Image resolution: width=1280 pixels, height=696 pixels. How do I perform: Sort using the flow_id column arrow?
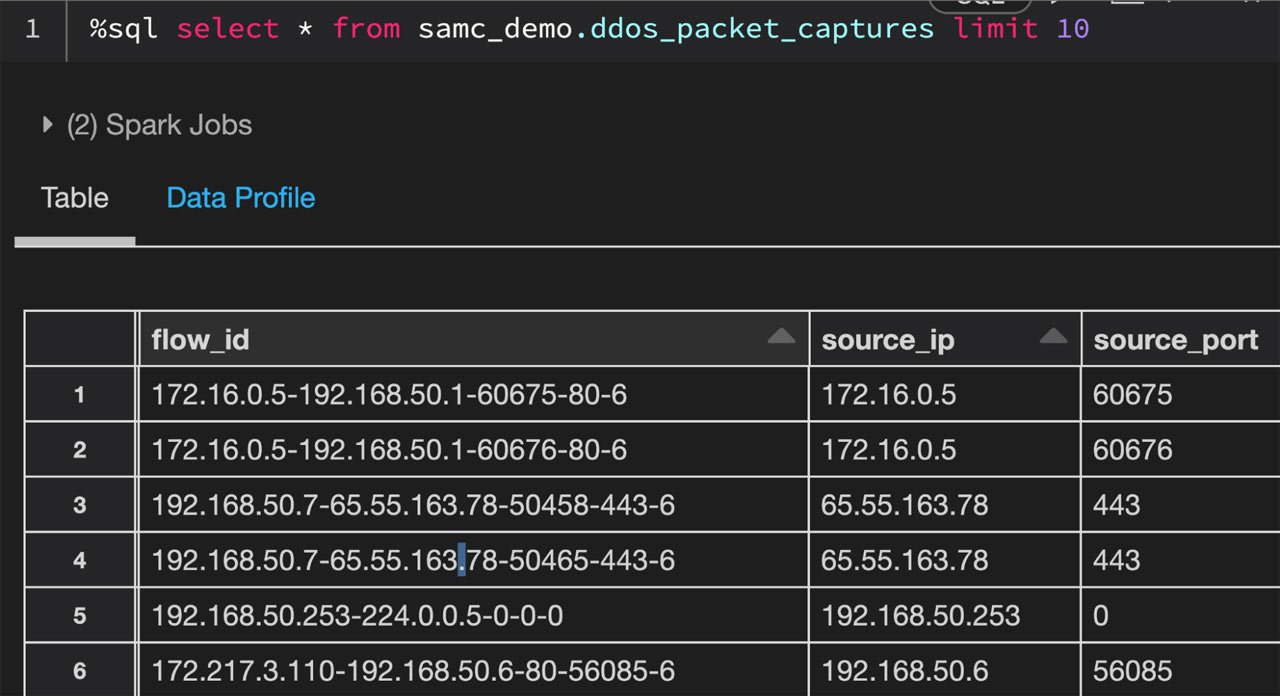(781, 337)
